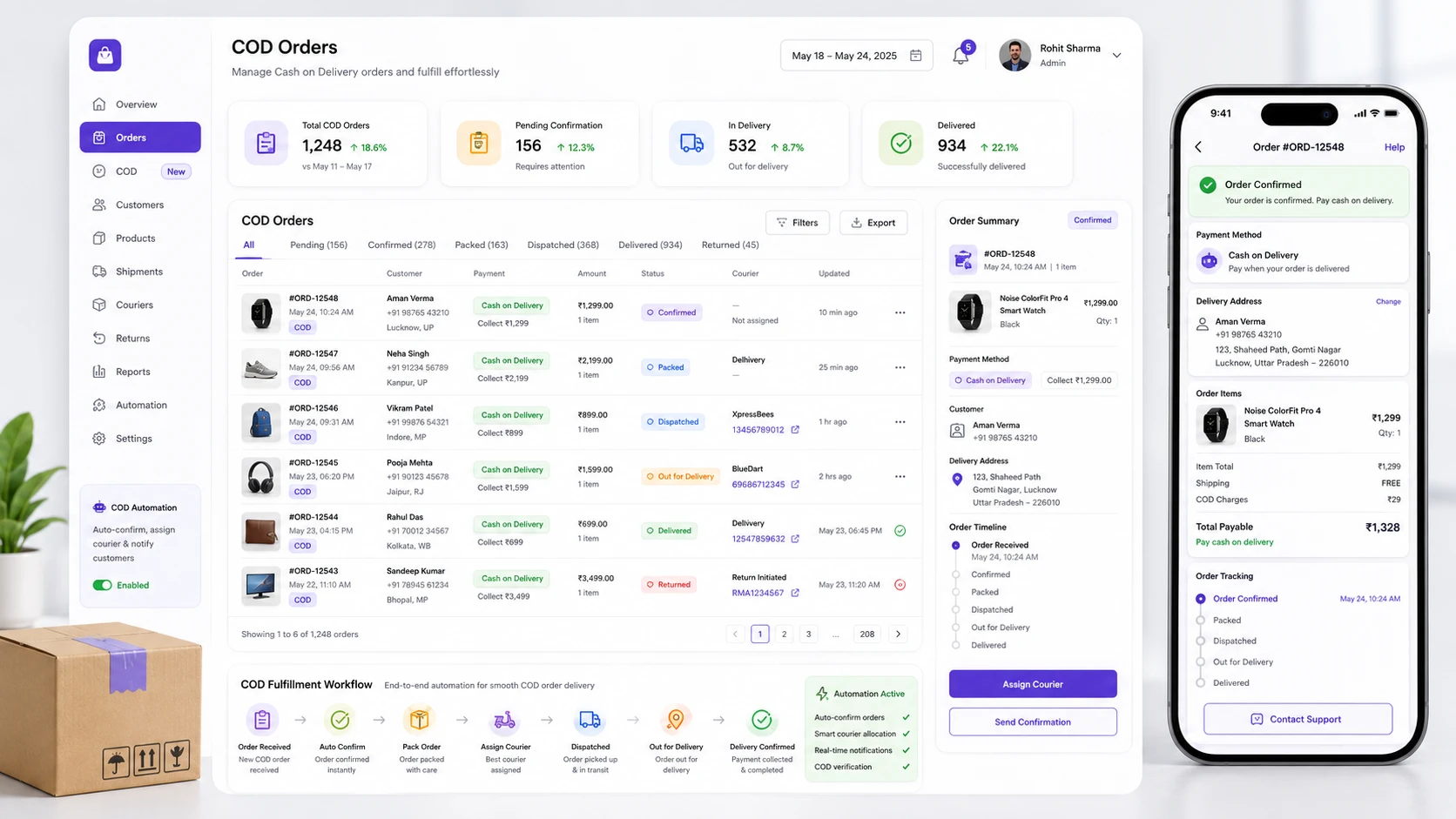Open calendar icon in date range field
Image resolution: width=1456 pixels, height=819 pixels.
pyautogui.click(x=915, y=55)
